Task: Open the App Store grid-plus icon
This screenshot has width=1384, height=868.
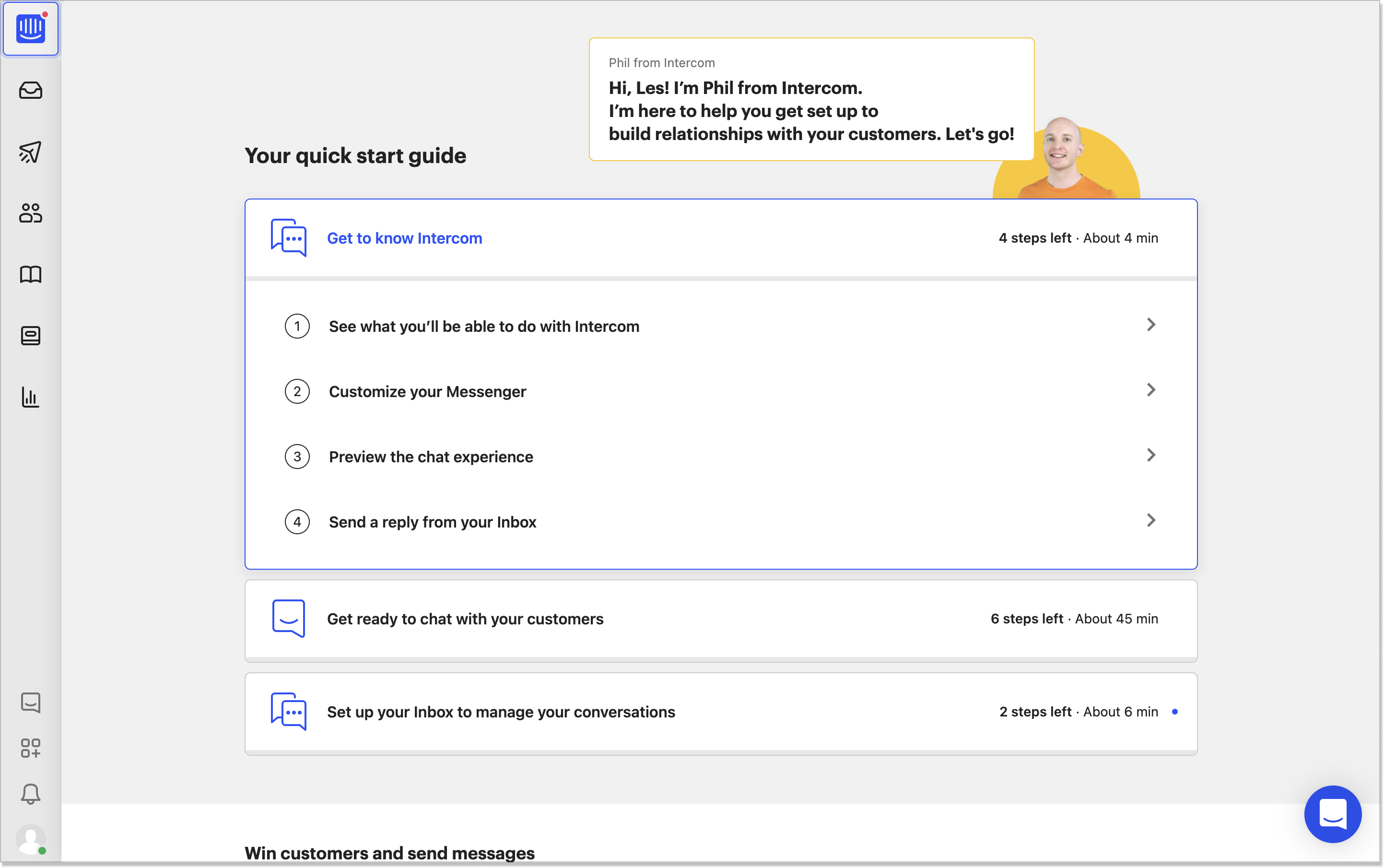Action: point(30,748)
